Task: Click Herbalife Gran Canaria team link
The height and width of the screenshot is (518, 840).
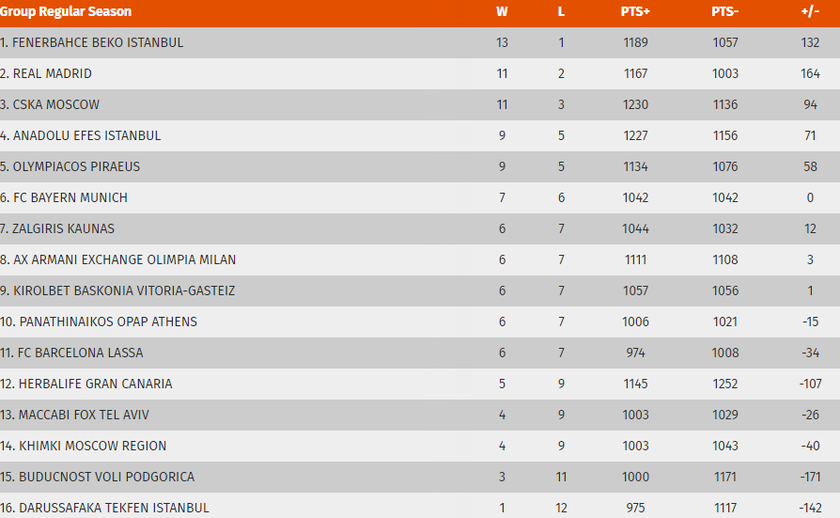Action: [92, 384]
